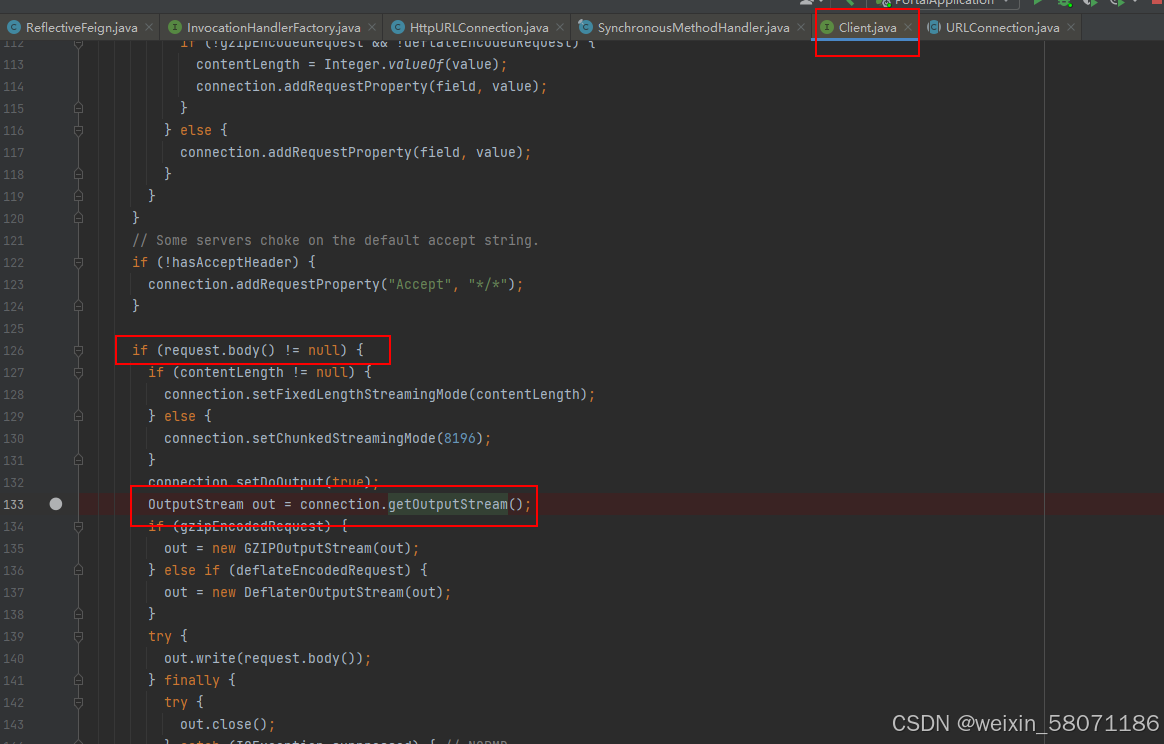Click the fold end marker on line 131

(78, 460)
